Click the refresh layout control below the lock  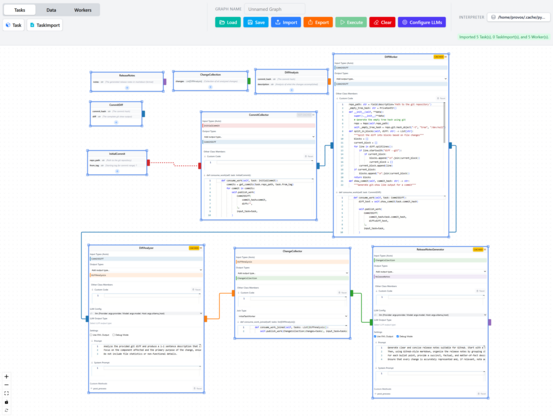coord(6,411)
